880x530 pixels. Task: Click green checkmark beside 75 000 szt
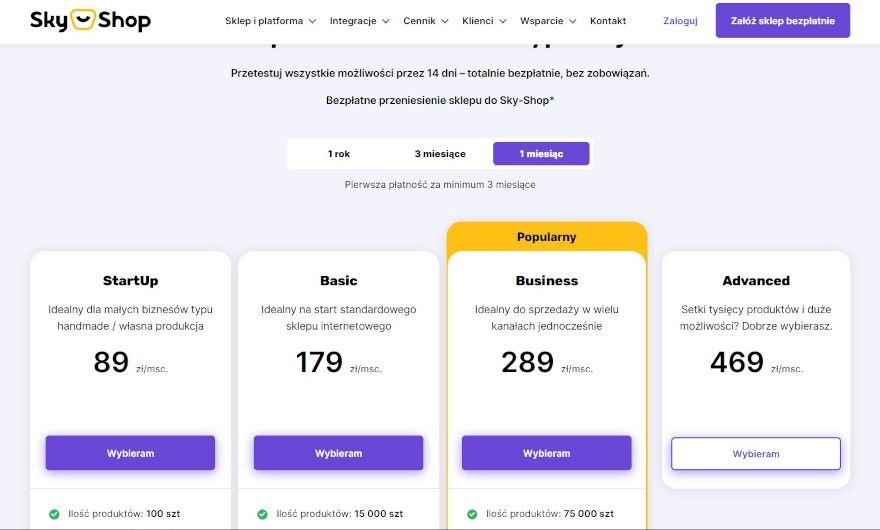472,514
